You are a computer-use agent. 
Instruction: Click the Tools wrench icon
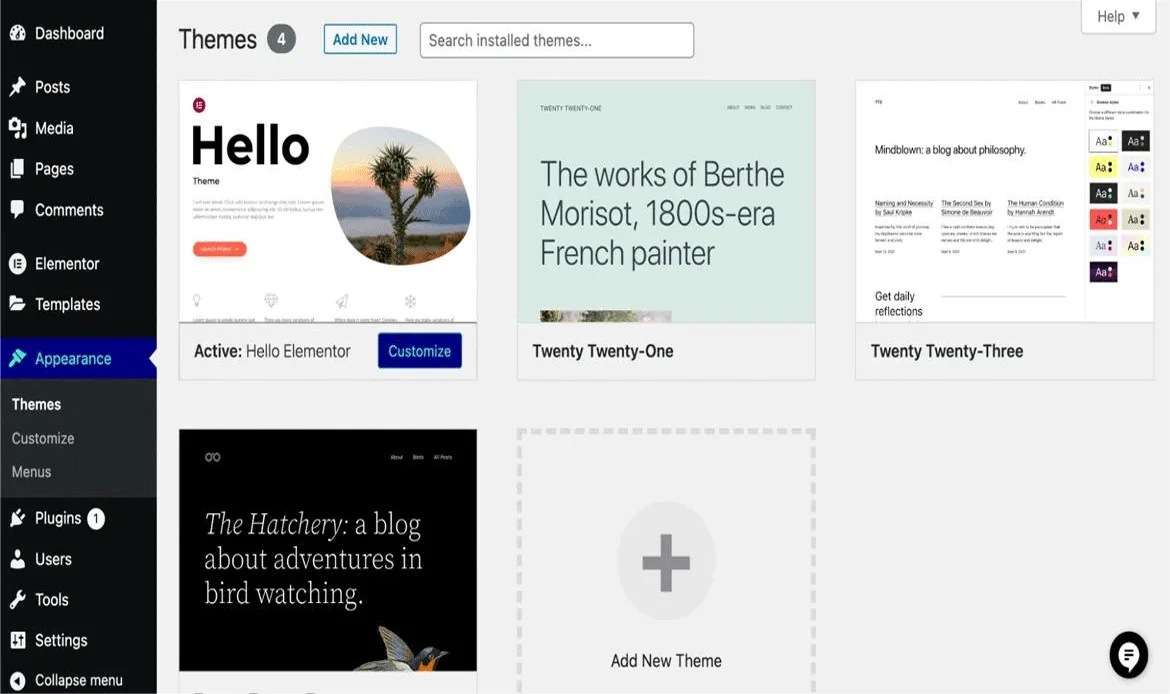tap(17, 599)
